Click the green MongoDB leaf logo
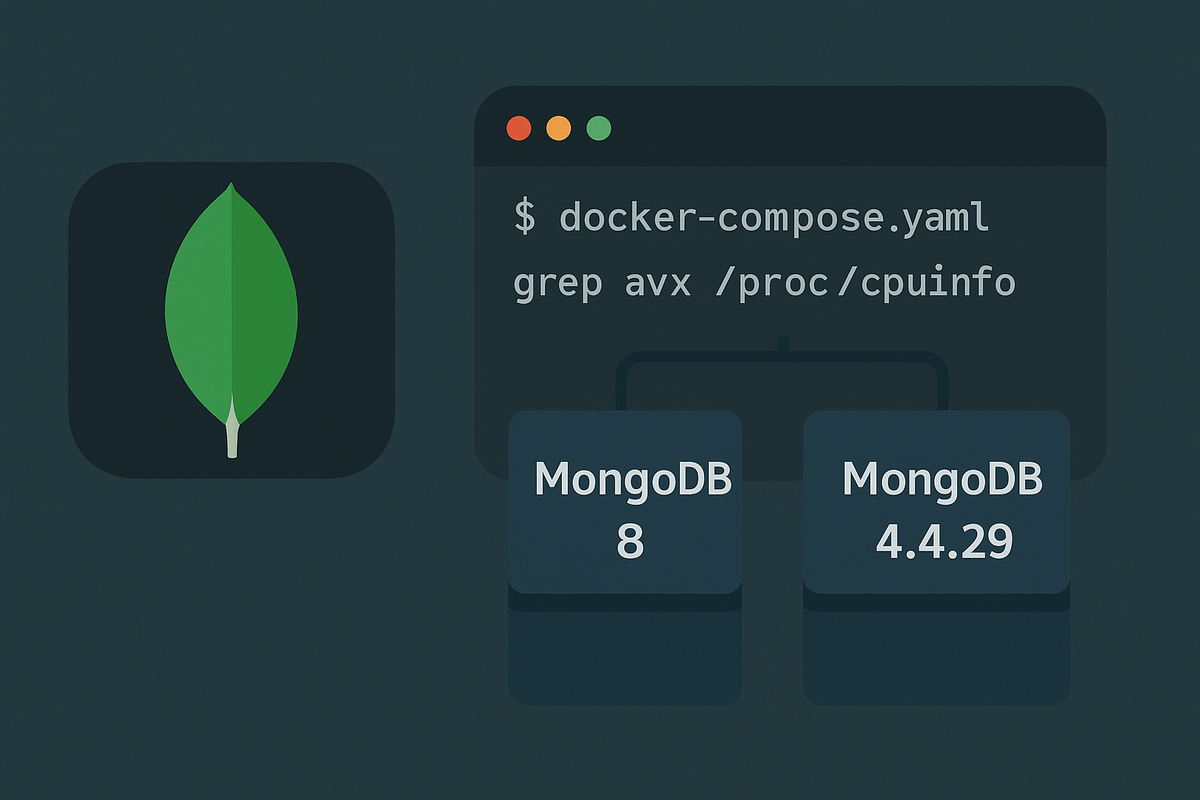The width and height of the screenshot is (1200, 800). (231, 310)
